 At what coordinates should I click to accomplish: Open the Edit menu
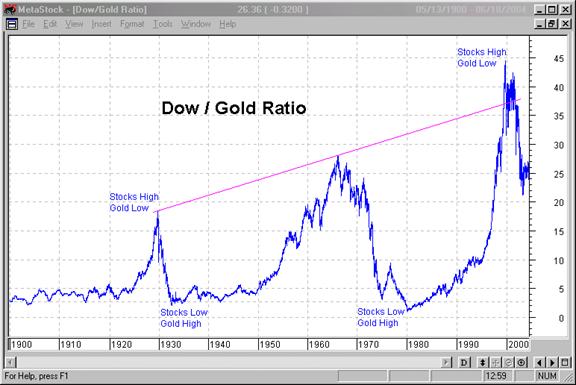coord(50,24)
